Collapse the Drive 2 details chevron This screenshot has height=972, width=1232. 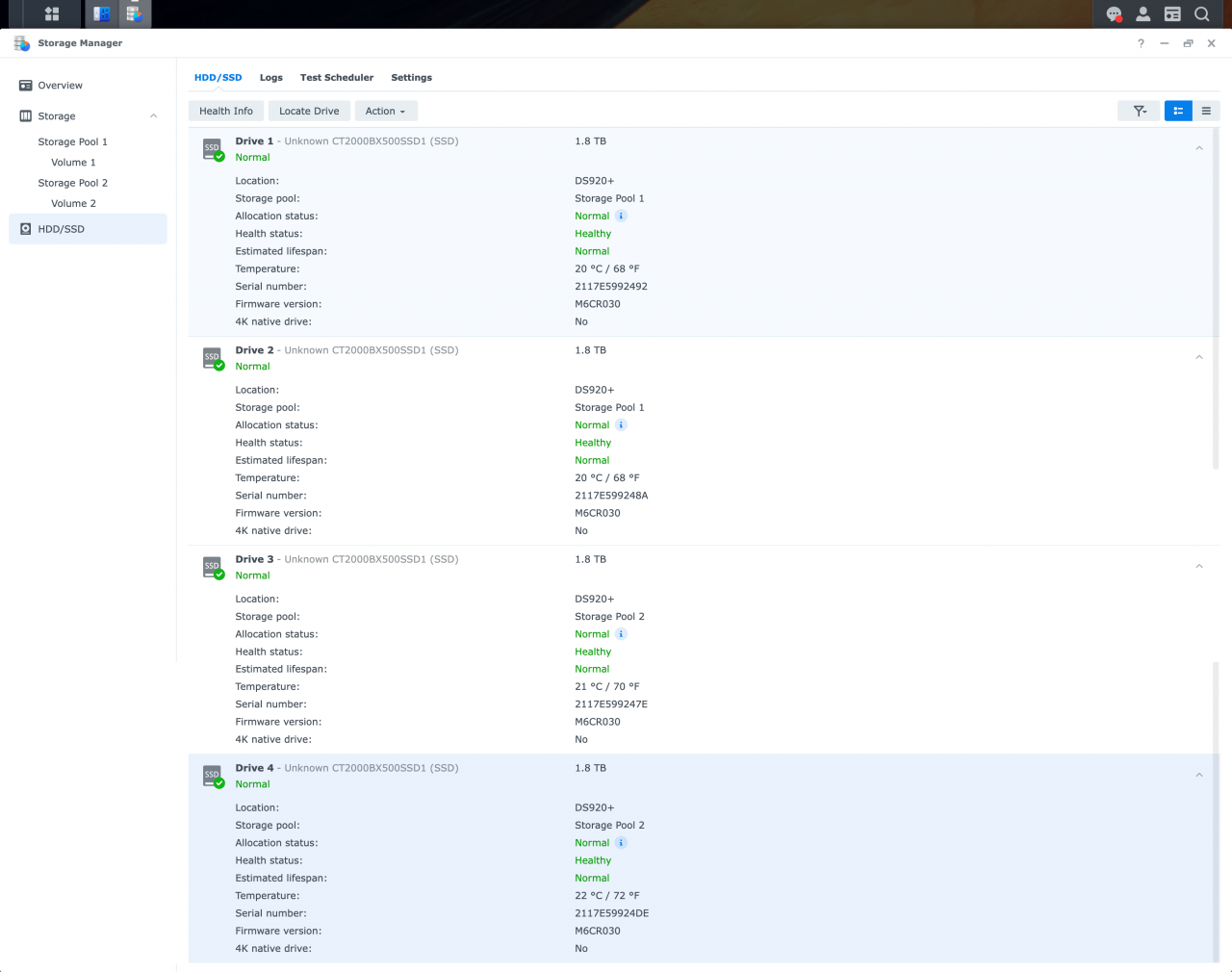(x=1199, y=356)
